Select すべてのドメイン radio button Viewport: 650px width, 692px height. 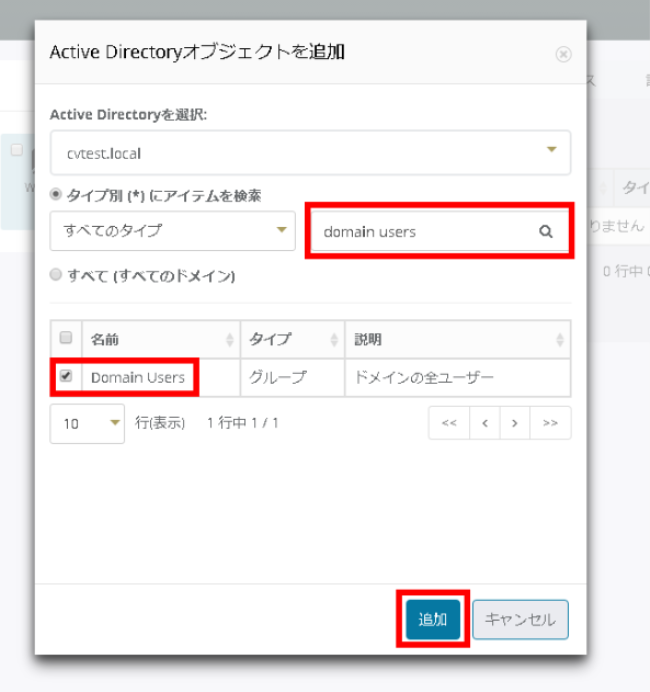click(x=57, y=275)
